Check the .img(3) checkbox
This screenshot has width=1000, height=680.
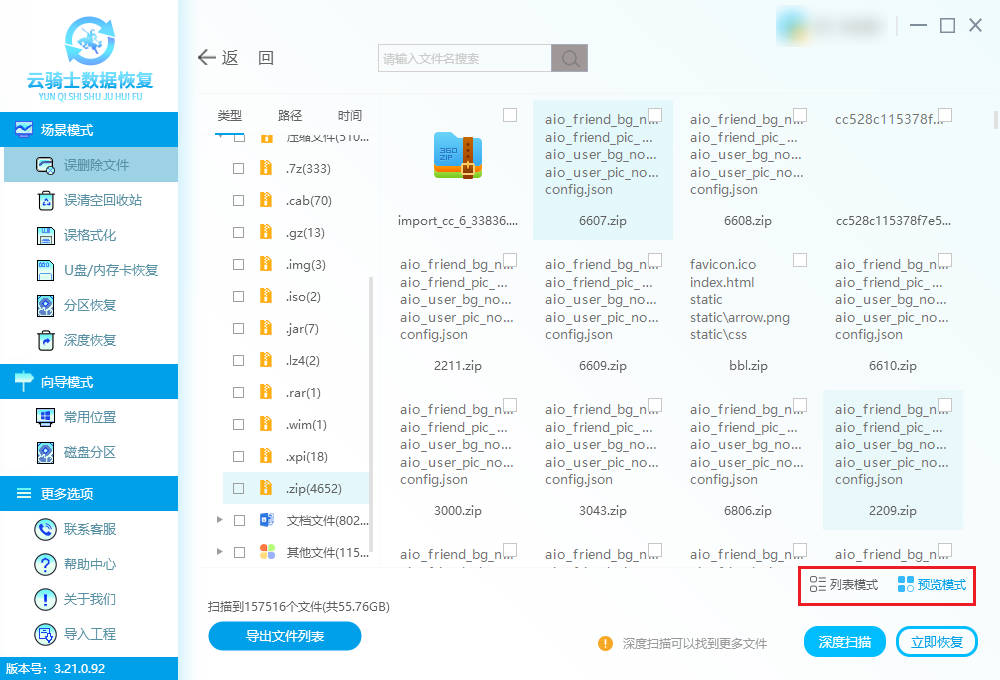(x=239, y=264)
